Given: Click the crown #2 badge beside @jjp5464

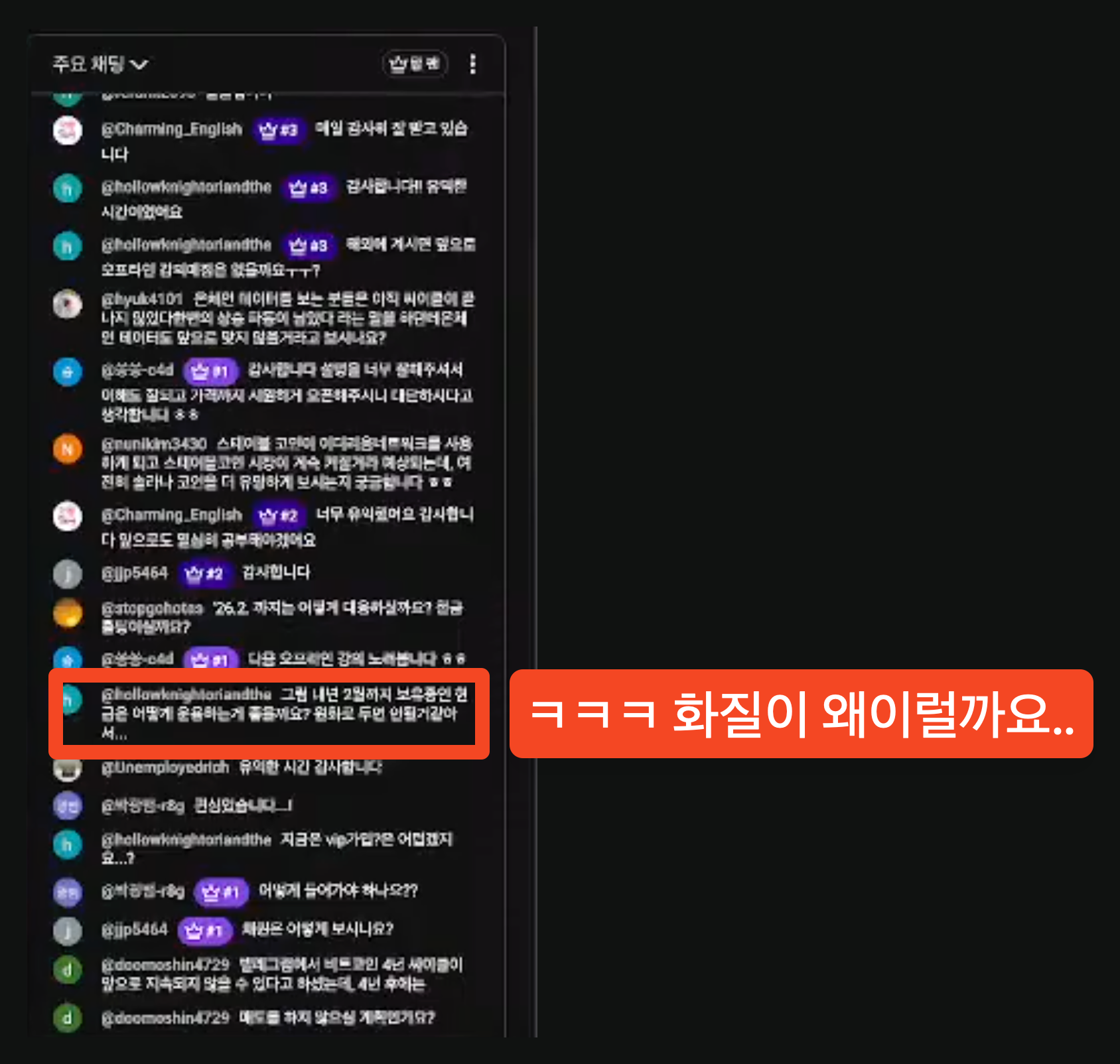Looking at the screenshot, I should pyautogui.click(x=205, y=574).
